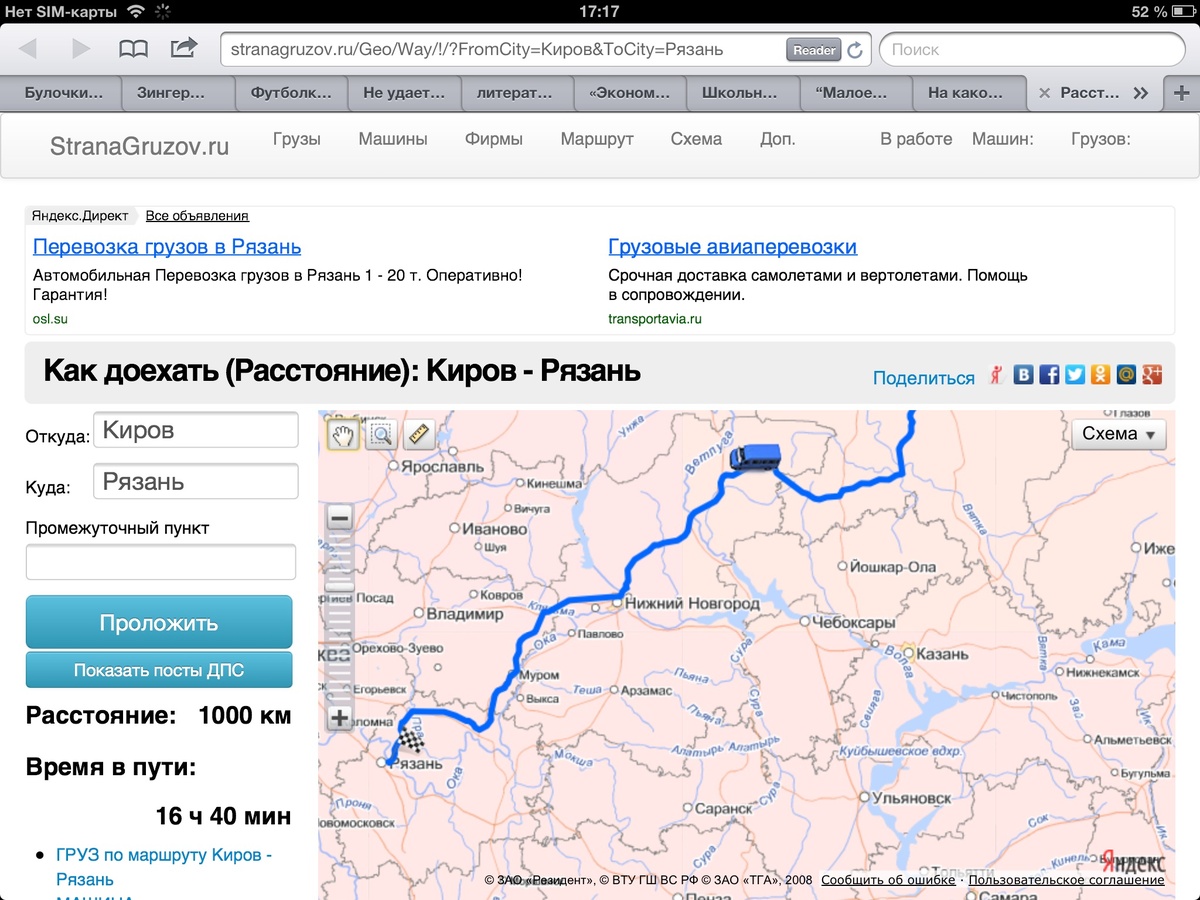Viewport: 1200px width, 900px height.
Task: Focus the Поиск search field
Action: pyautogui.click(x=1032, y=49)
